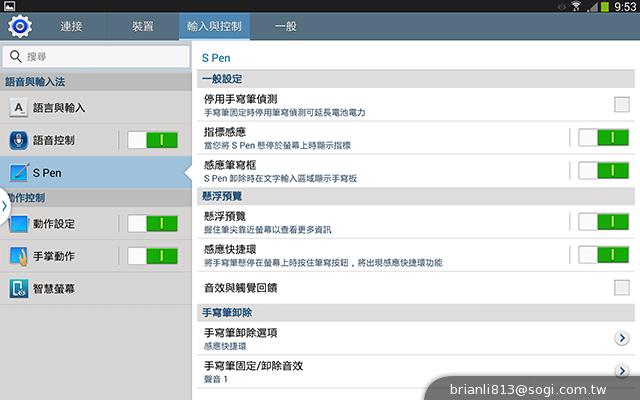Tap the 智慧螢幕 smart screen icon
This screenshot has height=400, width=640.
coord(19,289)
